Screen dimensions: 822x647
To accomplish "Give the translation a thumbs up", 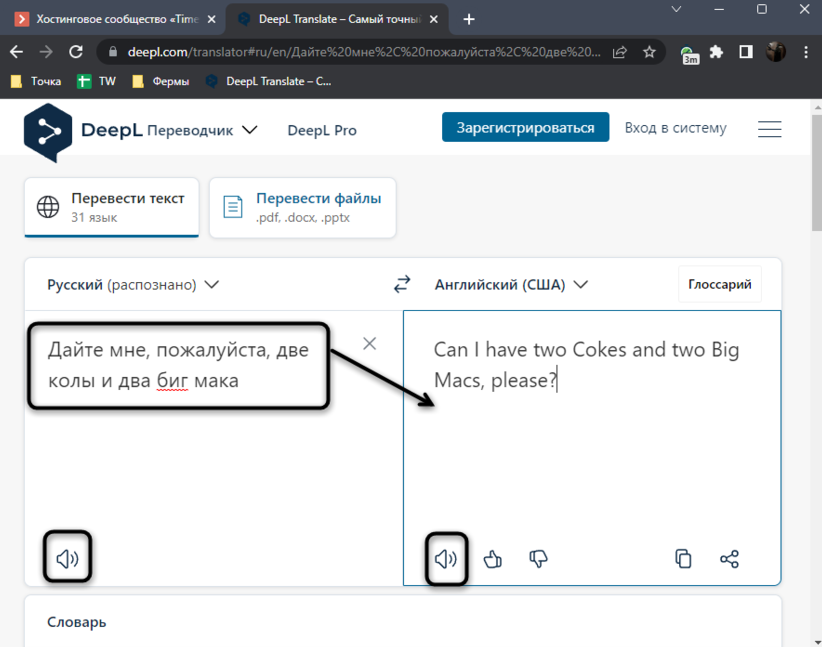I will (492, 559).
